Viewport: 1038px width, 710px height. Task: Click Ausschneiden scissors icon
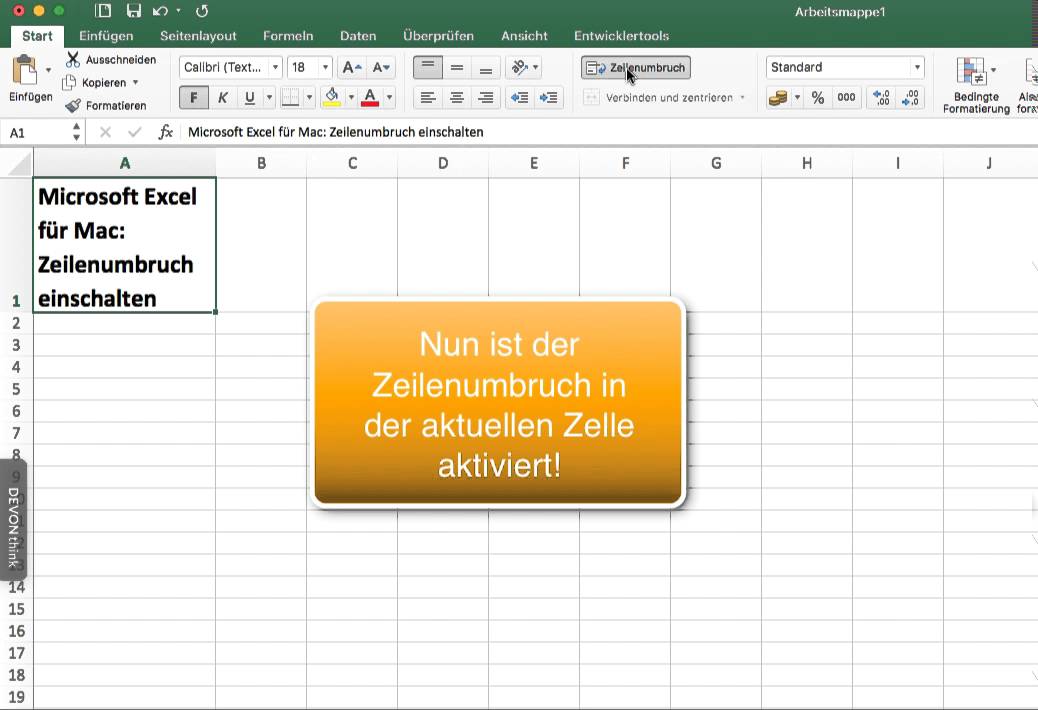tap(73, 60)
